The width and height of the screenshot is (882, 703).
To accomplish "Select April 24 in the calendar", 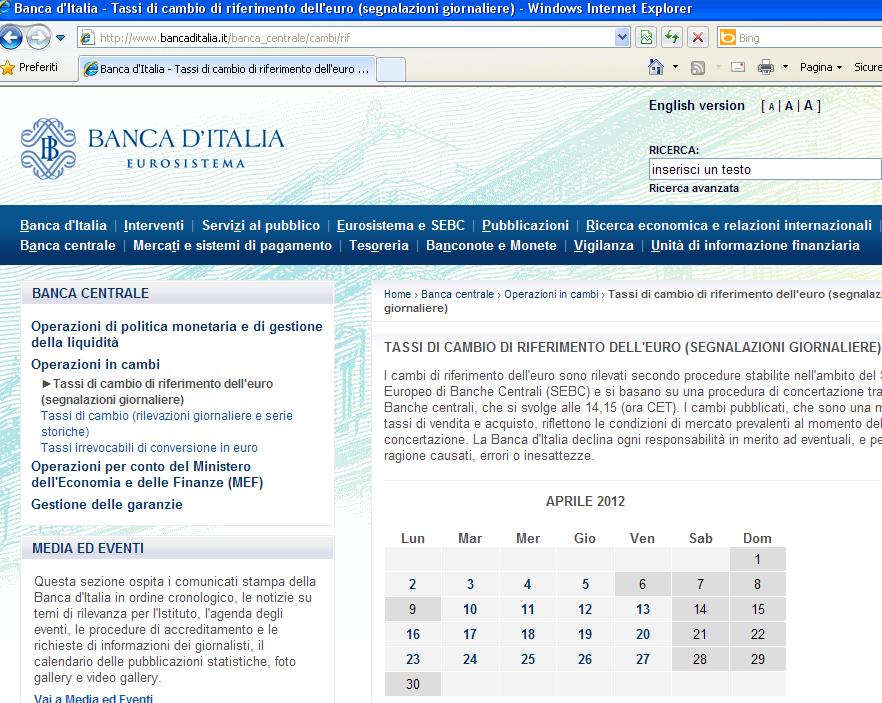I will (x=470, y=659).
